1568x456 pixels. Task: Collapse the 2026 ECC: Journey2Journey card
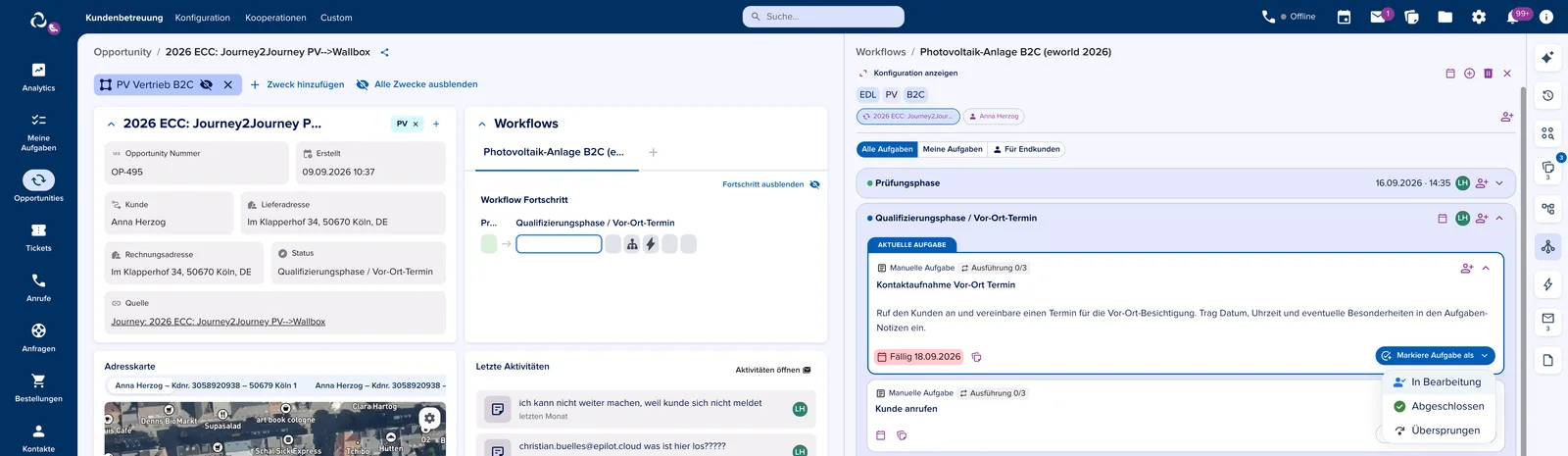click(x=111, y=125)
